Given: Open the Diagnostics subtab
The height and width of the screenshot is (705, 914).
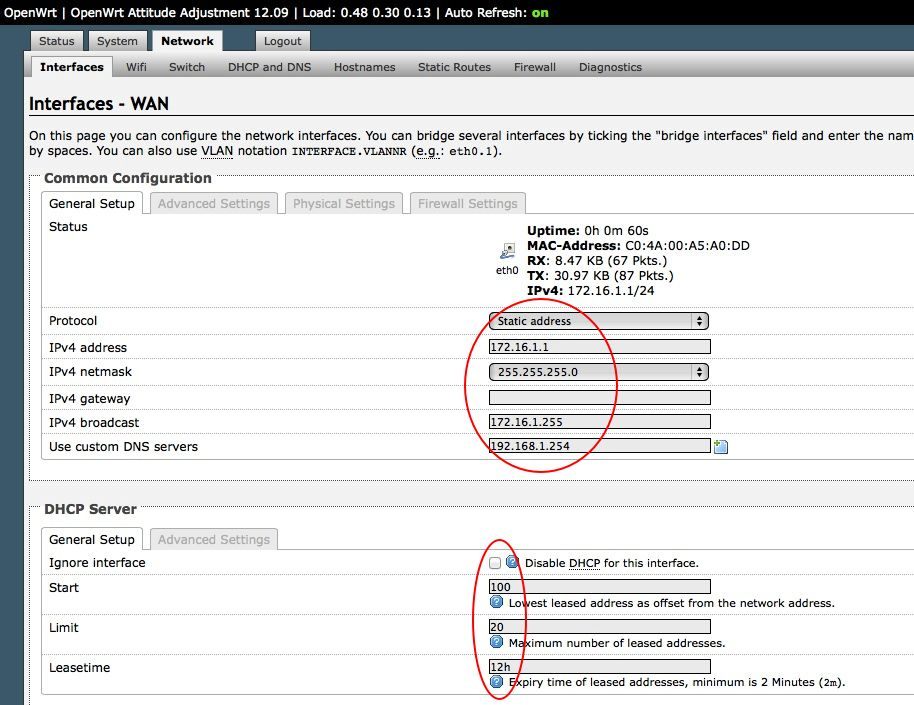Looking at the screenshot, I should 610,67.
